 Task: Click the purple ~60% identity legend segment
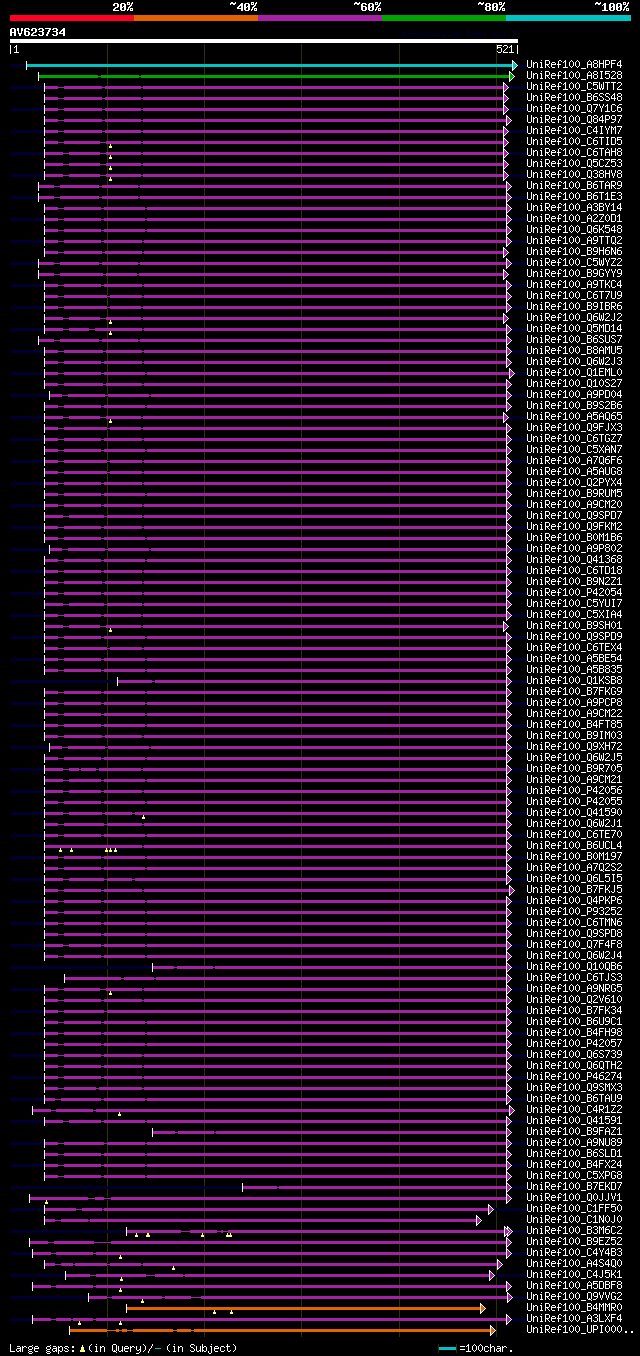point(319,18)
